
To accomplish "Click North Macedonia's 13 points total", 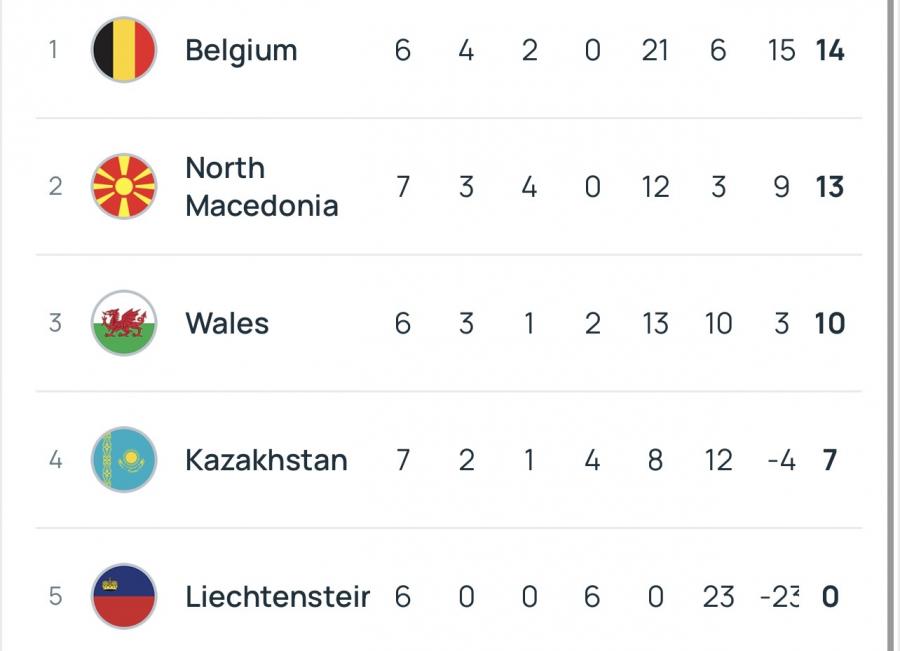I will point(830,187).
